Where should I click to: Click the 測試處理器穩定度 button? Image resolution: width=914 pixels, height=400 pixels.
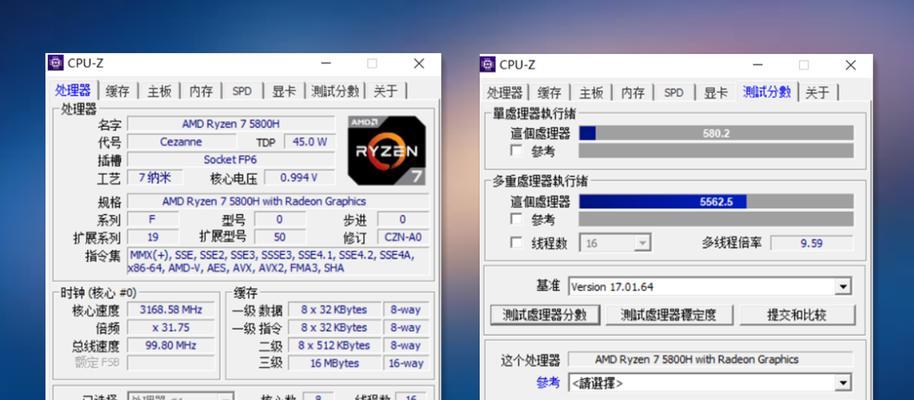point(669,315)
